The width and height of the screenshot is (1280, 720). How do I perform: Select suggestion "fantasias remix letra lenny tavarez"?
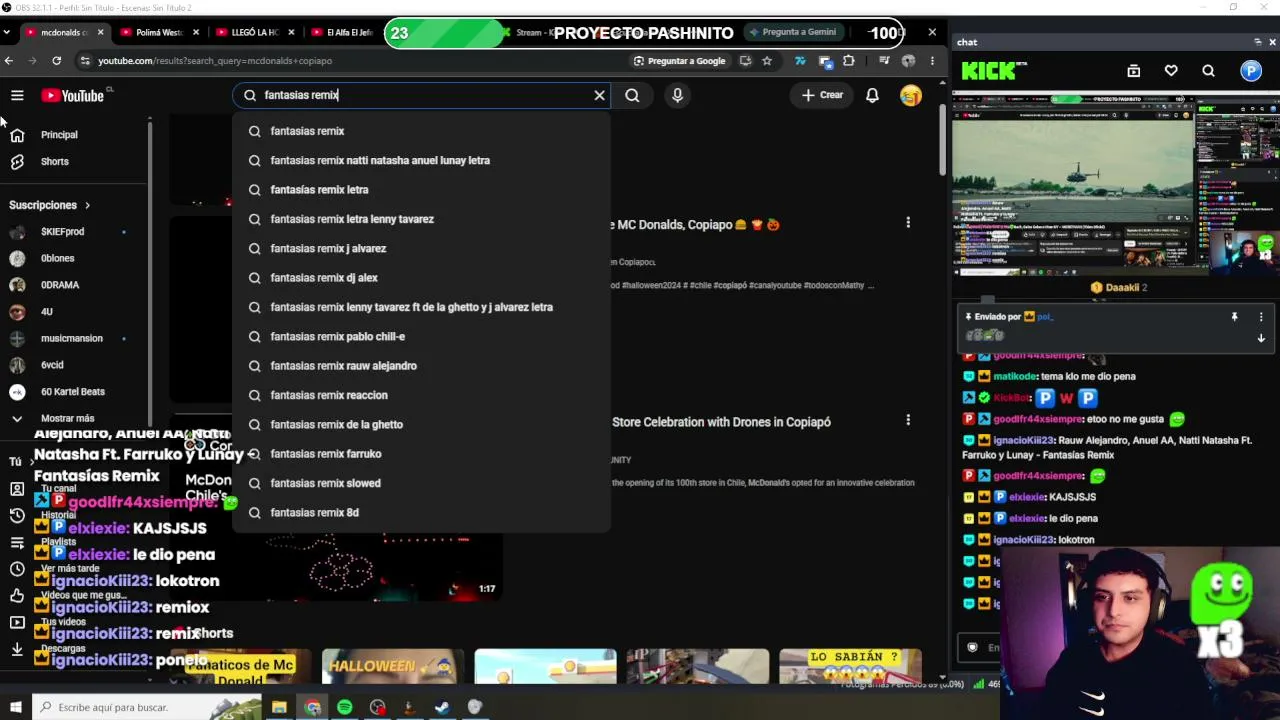click(421, 219)
